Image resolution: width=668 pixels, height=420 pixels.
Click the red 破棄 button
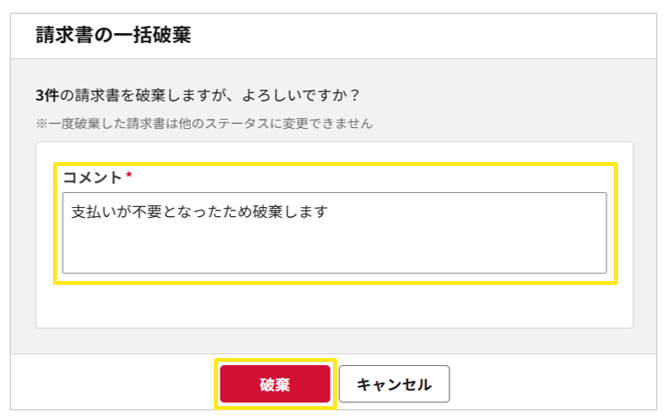(x=275, y=384)
